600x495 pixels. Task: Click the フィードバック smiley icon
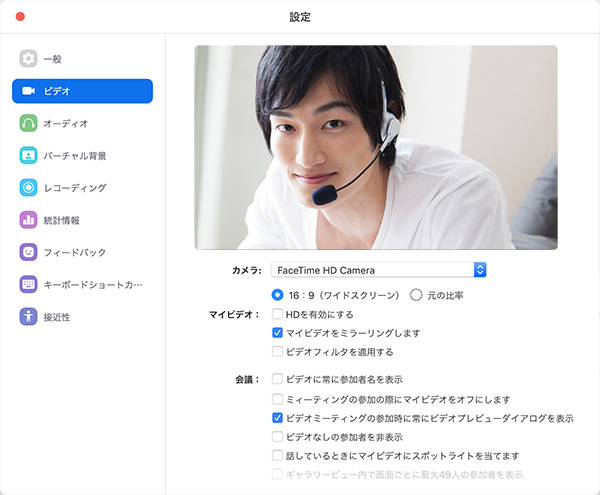(x=29, y=252)
